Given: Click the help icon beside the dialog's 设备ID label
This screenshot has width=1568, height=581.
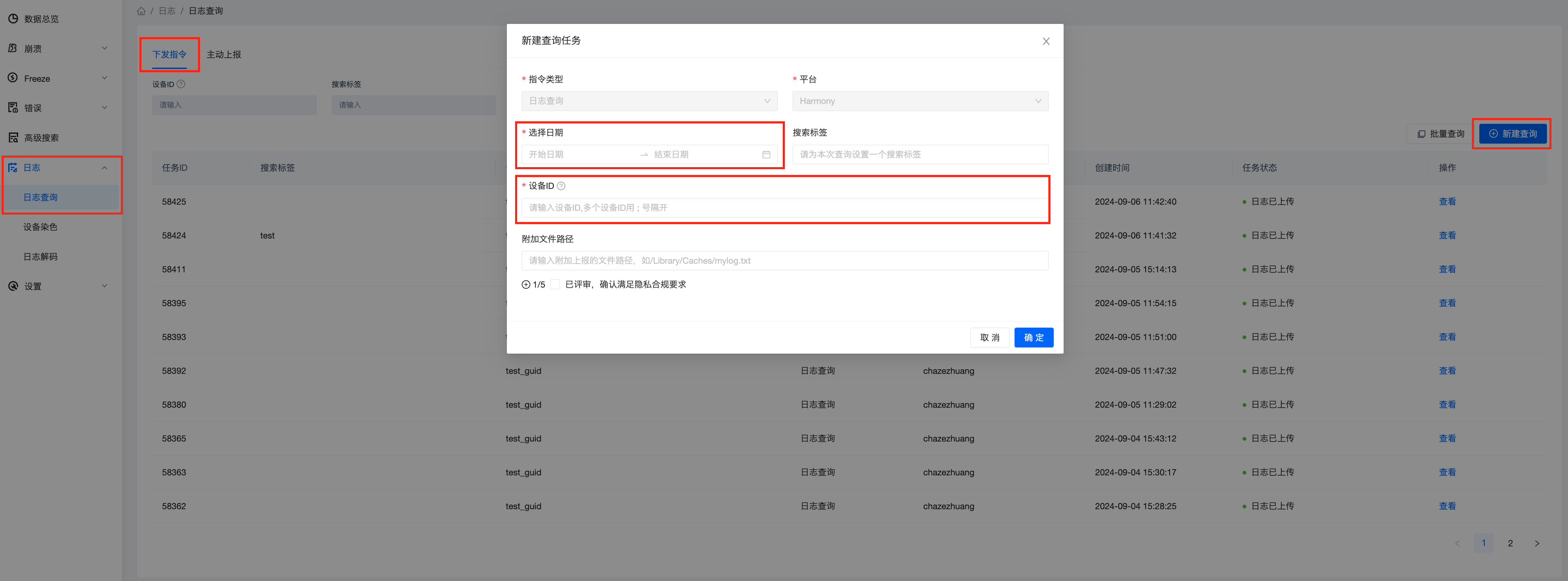Looking at the screenshot, I should (x=561, y=186).
